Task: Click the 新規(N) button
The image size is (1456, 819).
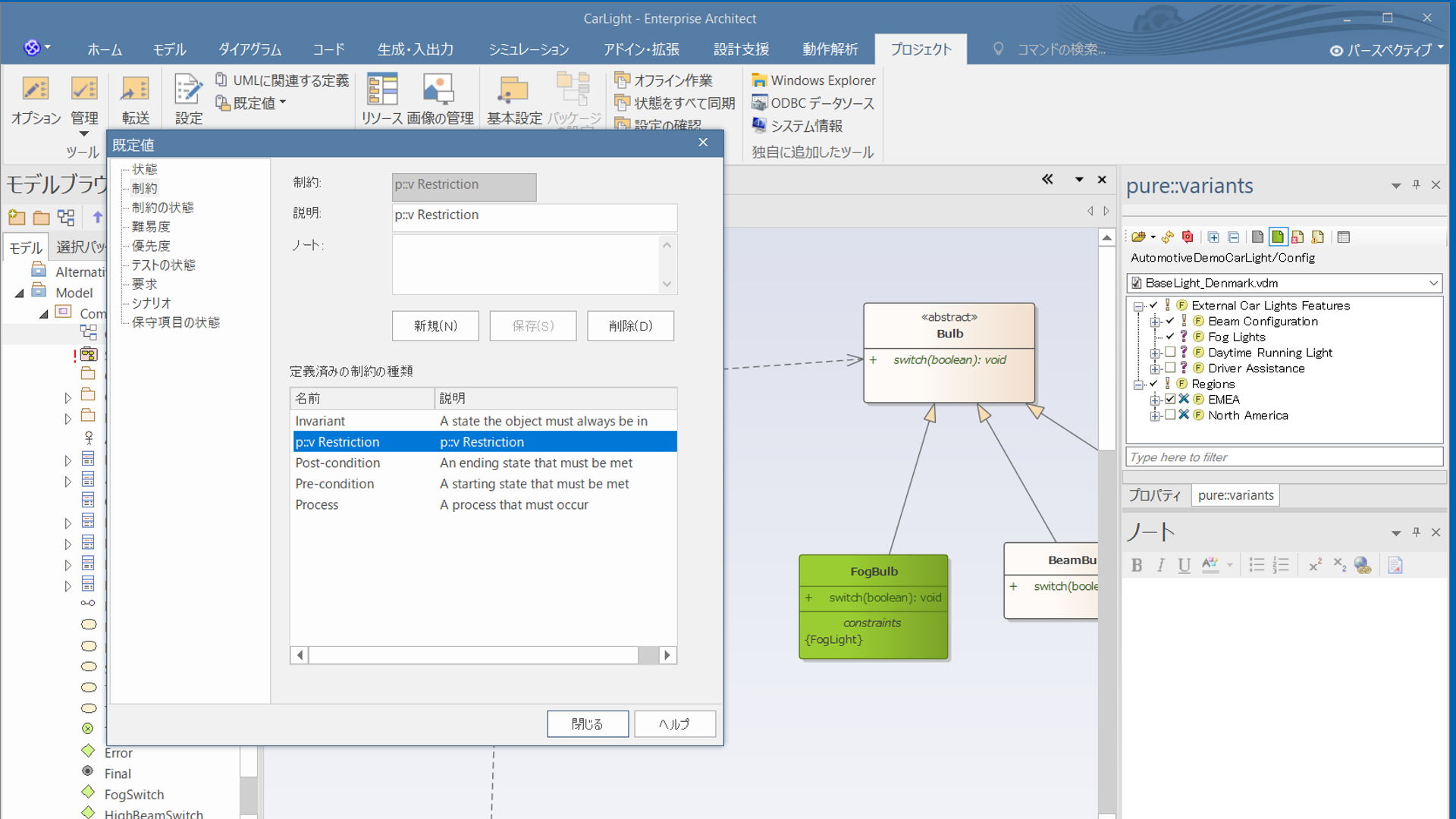Action: click(435, 326)
